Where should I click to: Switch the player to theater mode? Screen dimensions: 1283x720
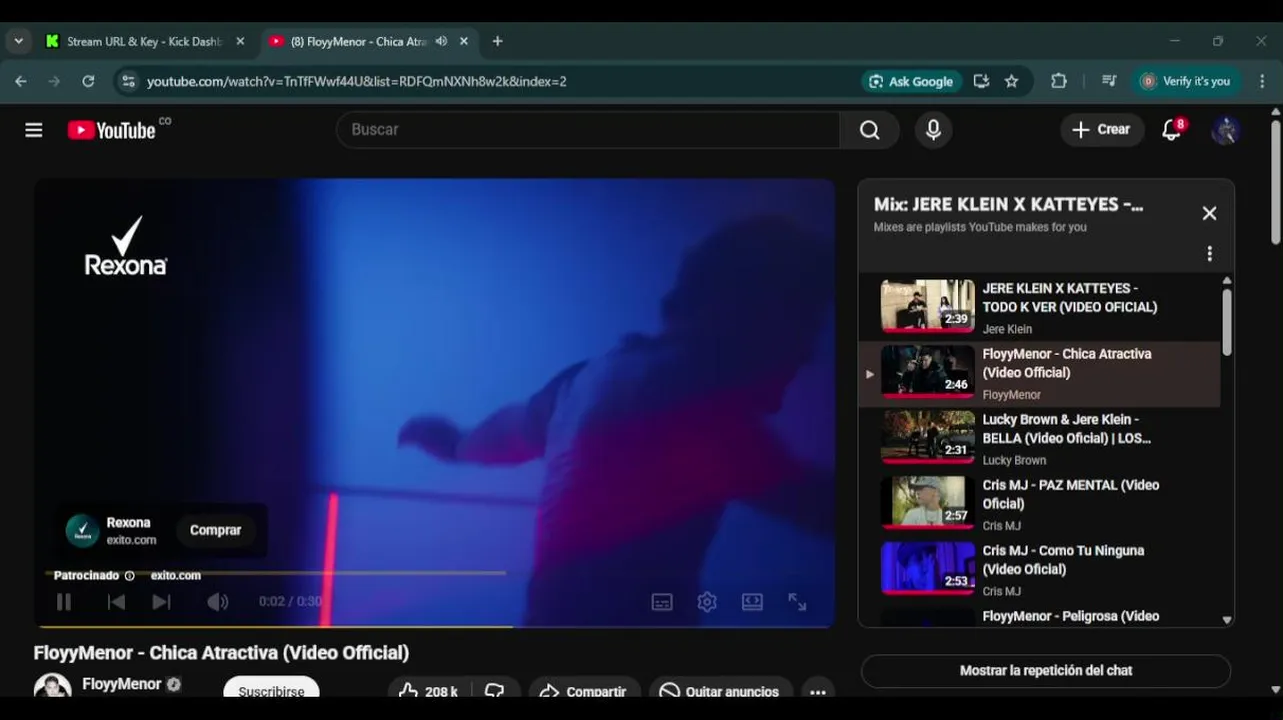pyautogui.click(x=752, y=602)
